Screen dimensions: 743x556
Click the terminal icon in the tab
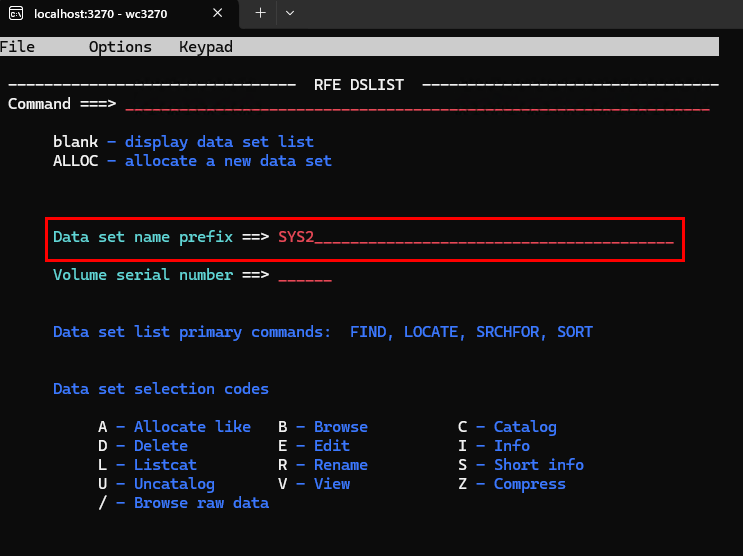[x=16, y=13]
